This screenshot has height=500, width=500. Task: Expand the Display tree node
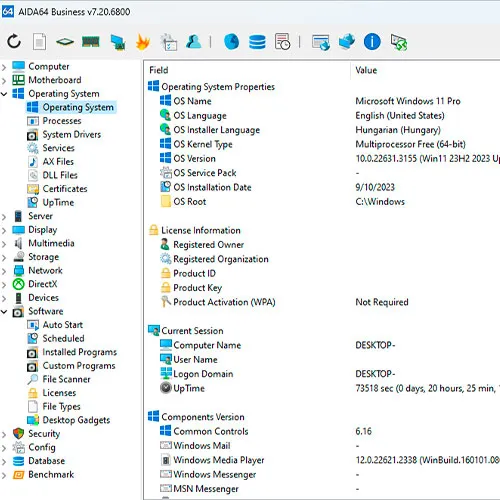click(4, 230)
